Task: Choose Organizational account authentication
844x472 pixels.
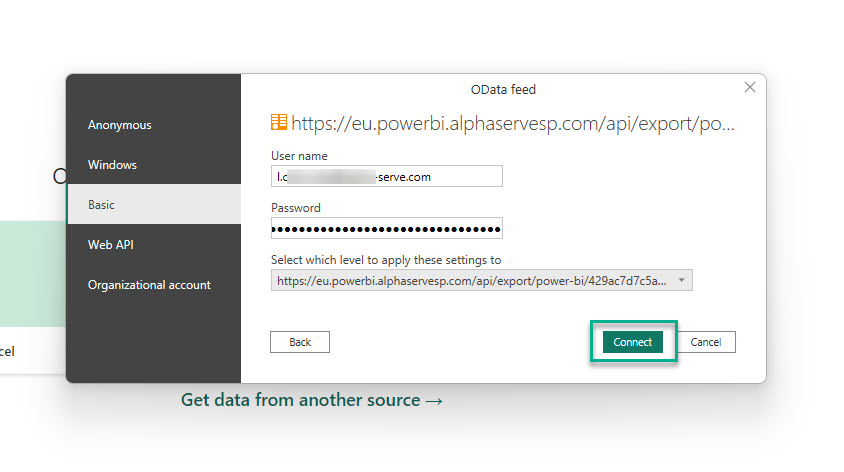Action: point(149,285)
